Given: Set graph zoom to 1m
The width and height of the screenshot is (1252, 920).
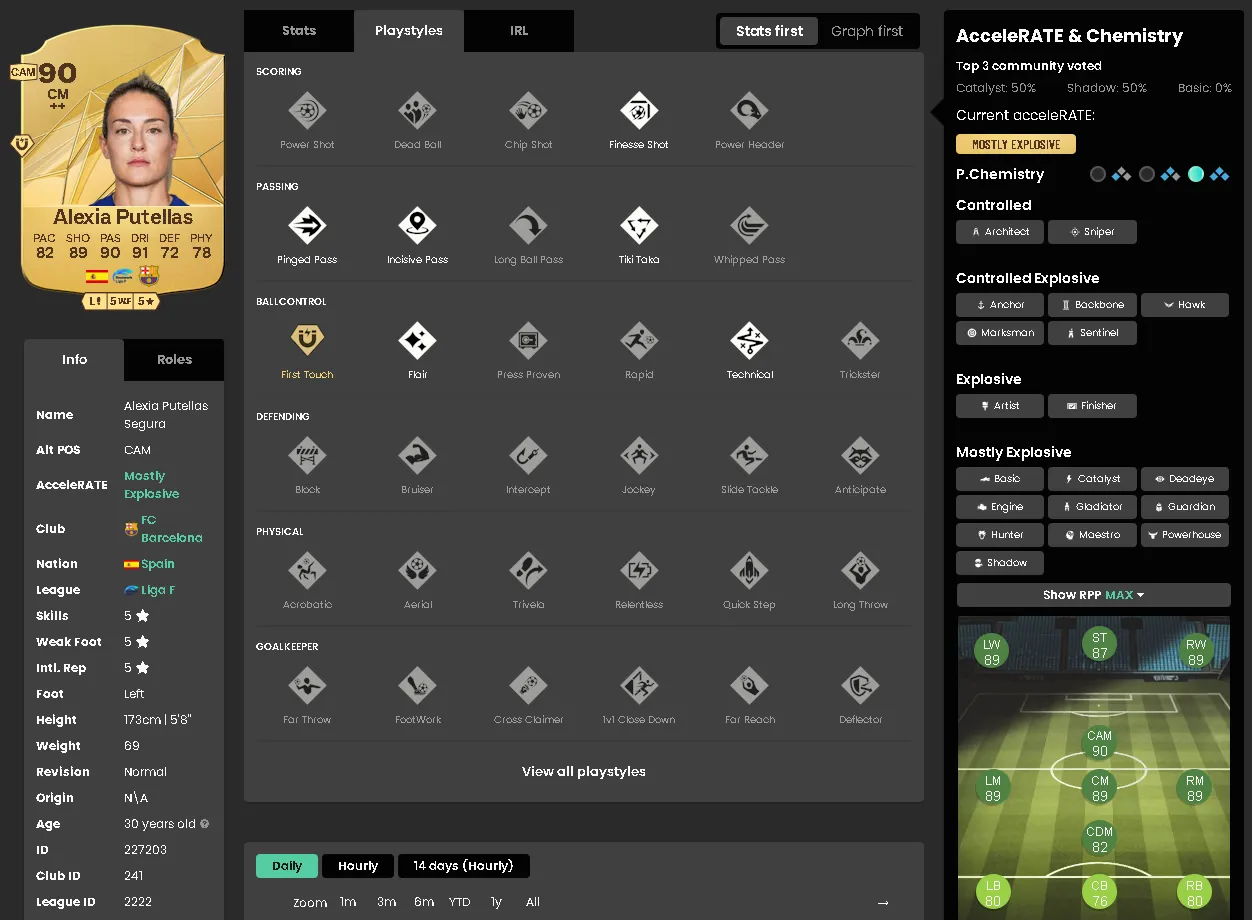Looking at the screenshot, I should (x=348, y=902).
